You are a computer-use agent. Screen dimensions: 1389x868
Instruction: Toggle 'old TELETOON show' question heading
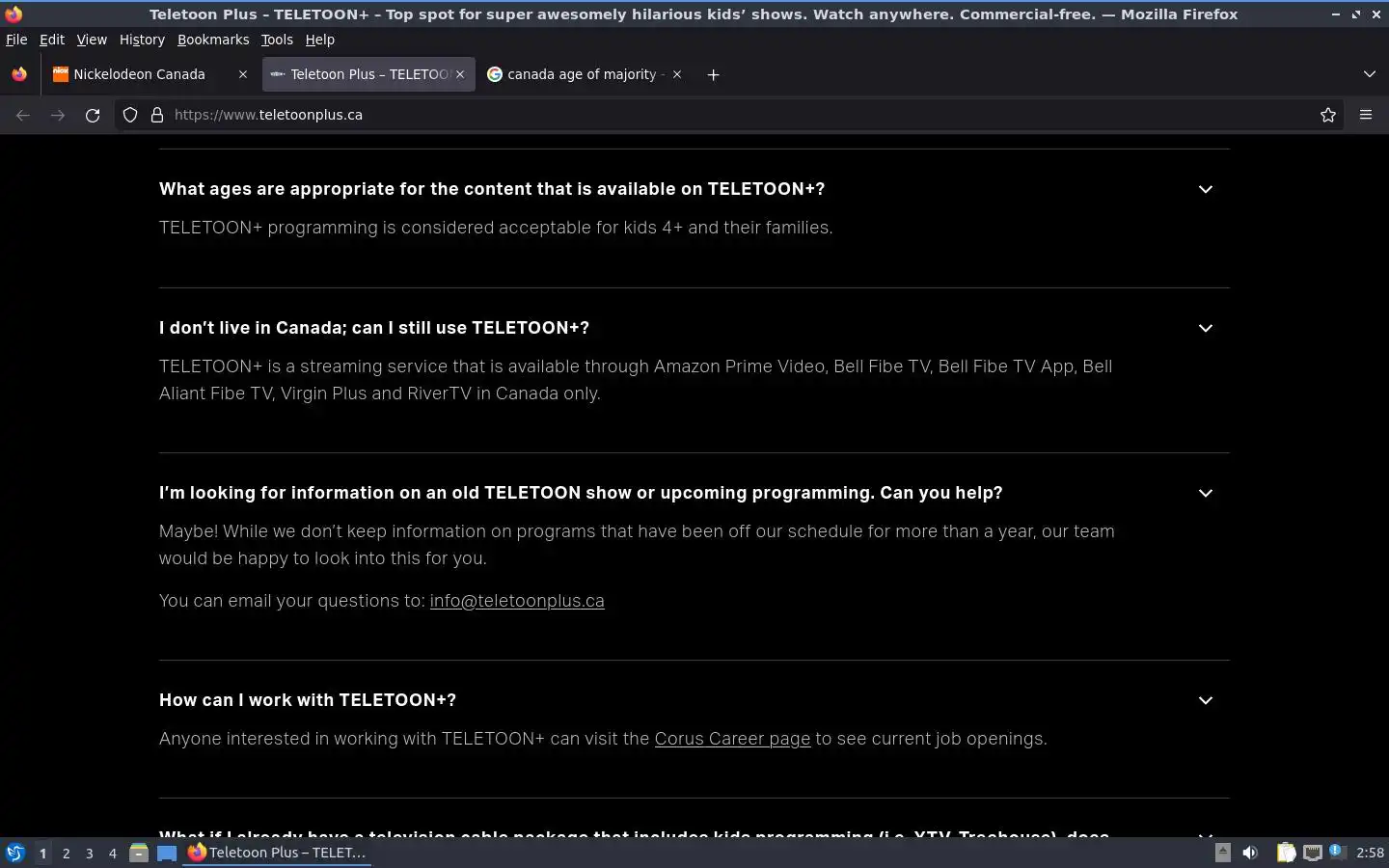tap(581, 493)
